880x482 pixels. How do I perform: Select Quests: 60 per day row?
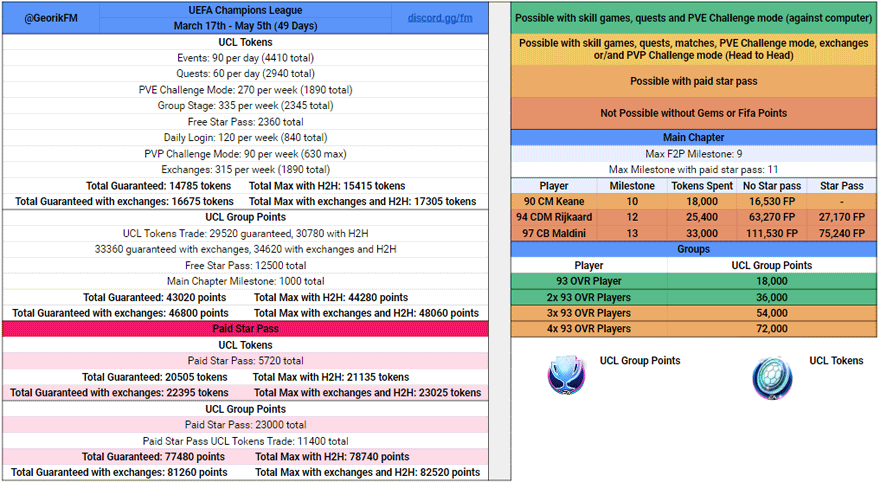pyautogui.click(x=245, y=74)
